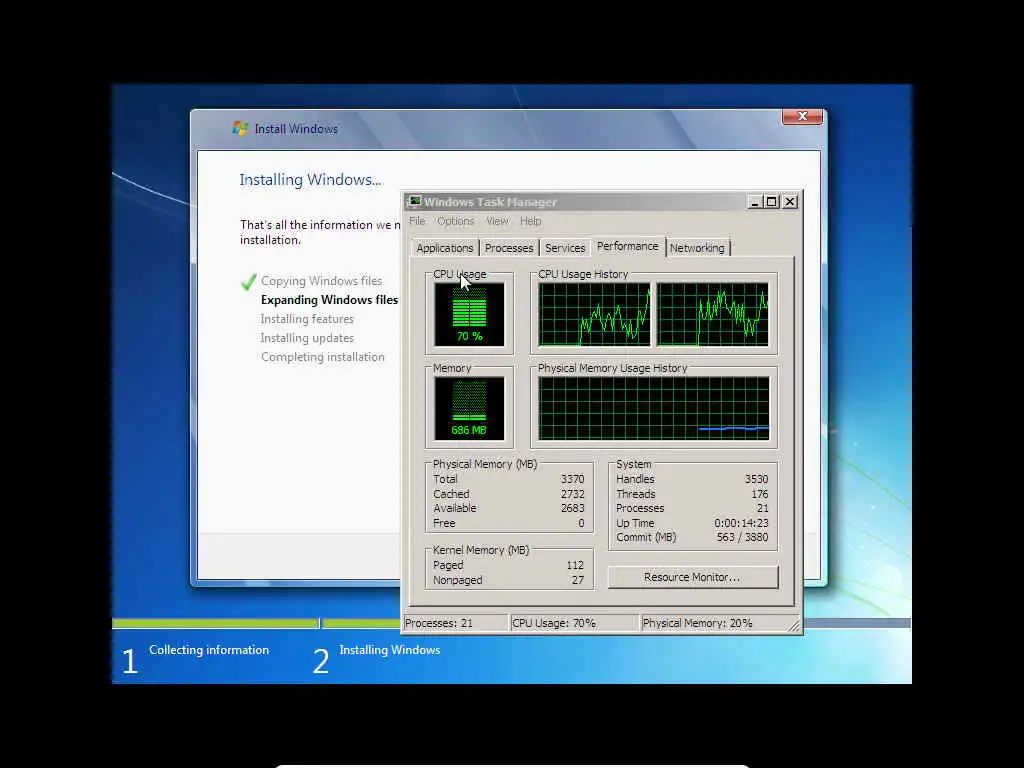Click the Handles value 3530

tap(757, 479)
